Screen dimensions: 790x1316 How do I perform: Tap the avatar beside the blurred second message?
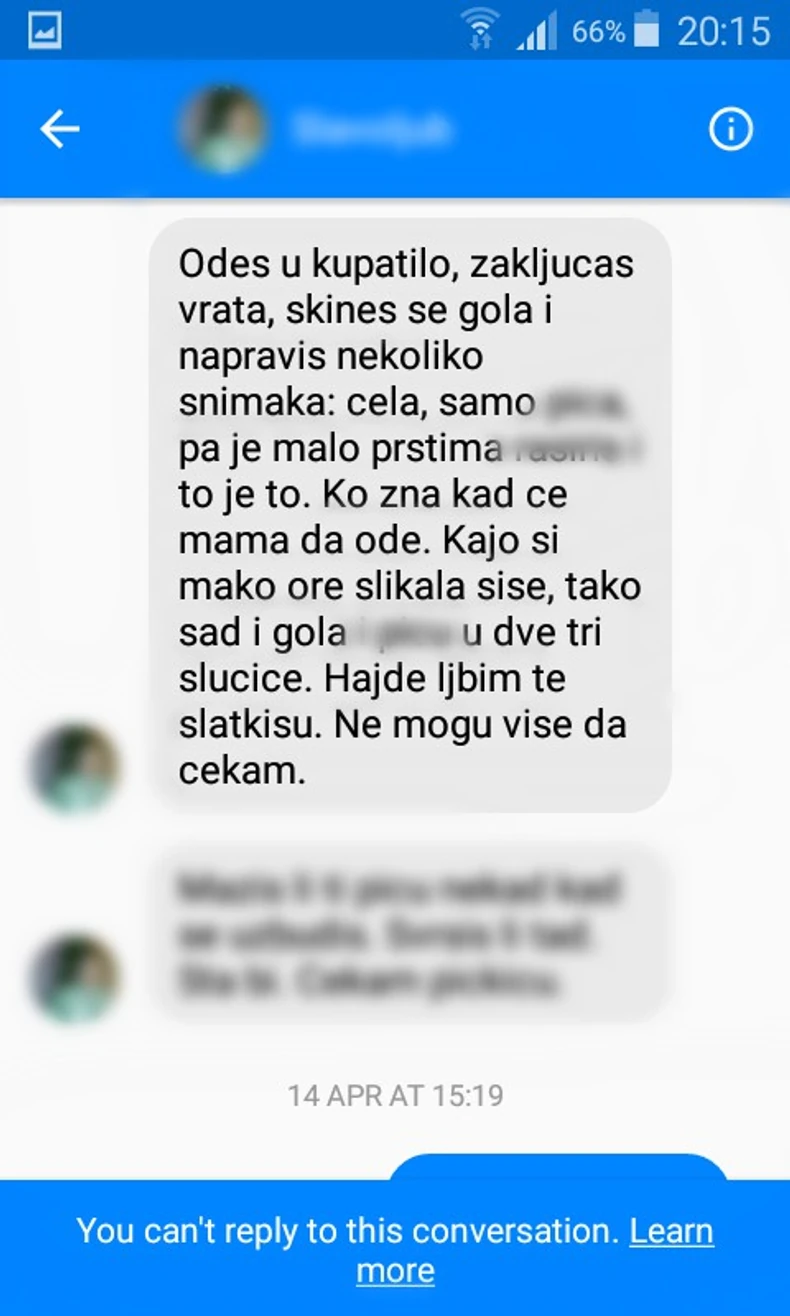tap(75, 979)
